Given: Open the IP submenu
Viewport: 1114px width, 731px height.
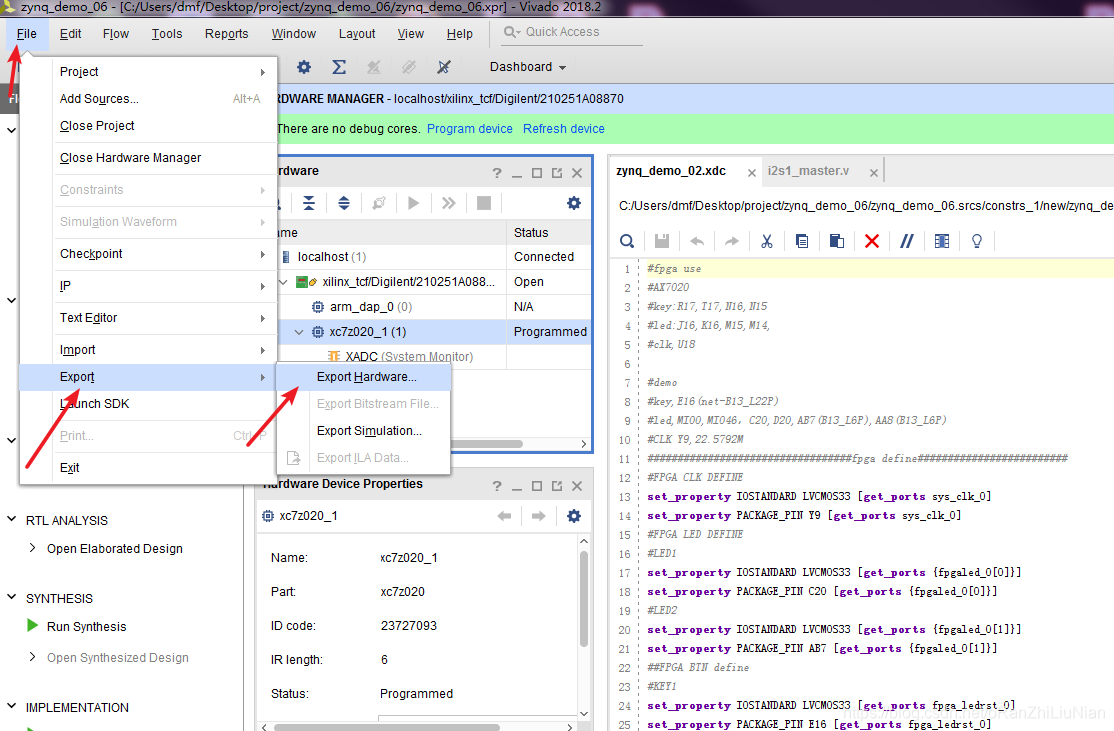Looking at the screenshot, I should pos(148,286).
